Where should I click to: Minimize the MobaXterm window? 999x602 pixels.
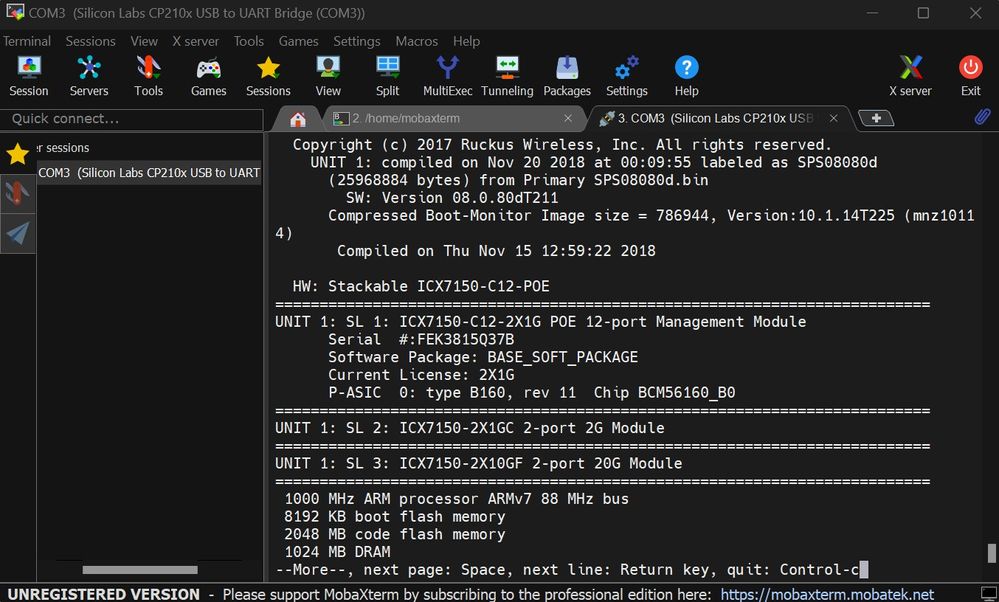[x=872, y=13]
